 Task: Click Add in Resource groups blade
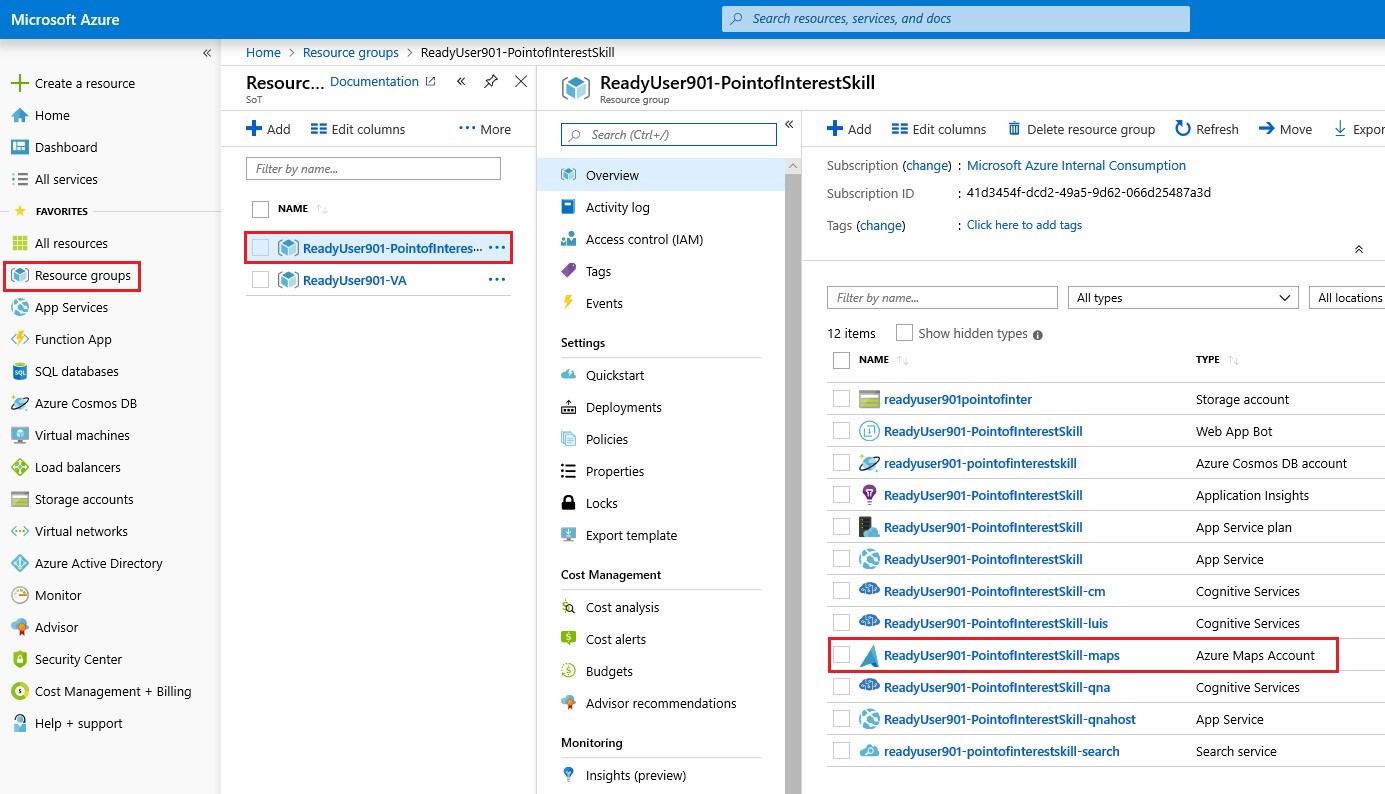pyautogui.click(x=269, y=129)
